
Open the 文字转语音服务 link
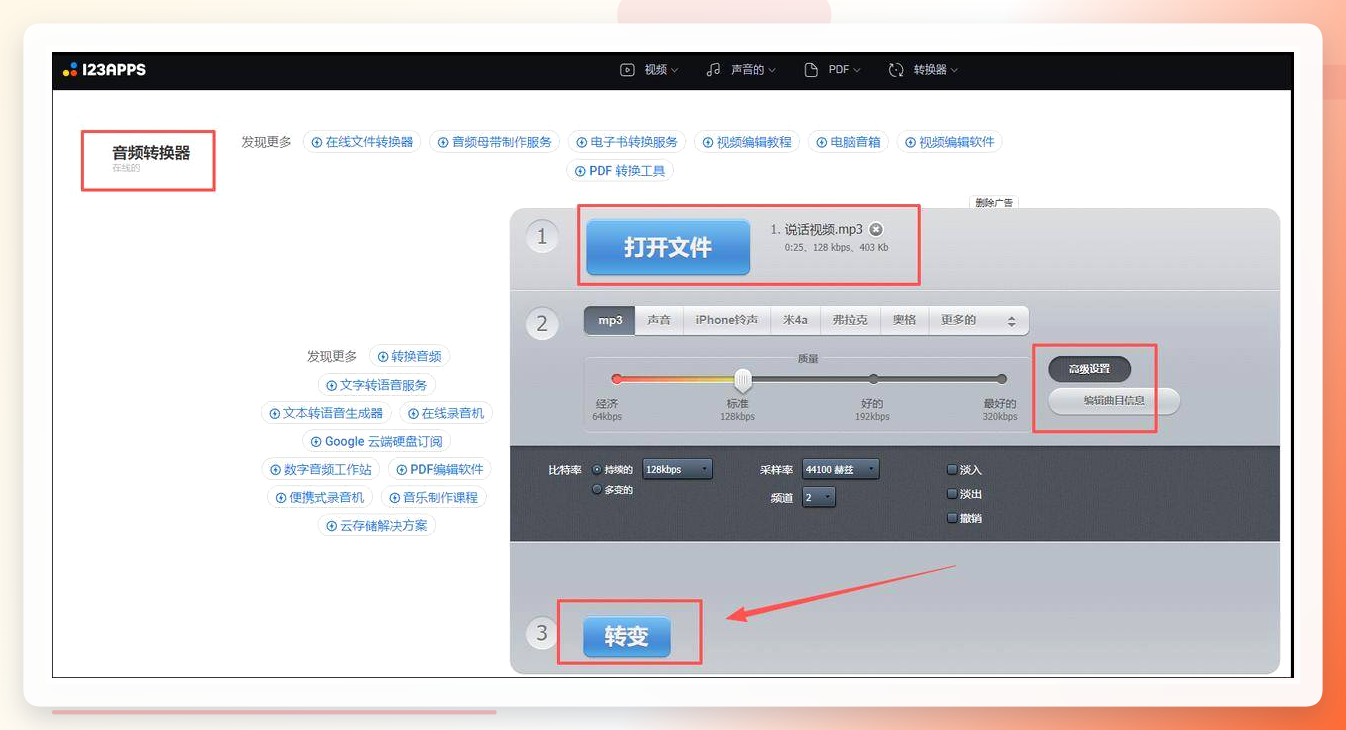coord(377,385)
